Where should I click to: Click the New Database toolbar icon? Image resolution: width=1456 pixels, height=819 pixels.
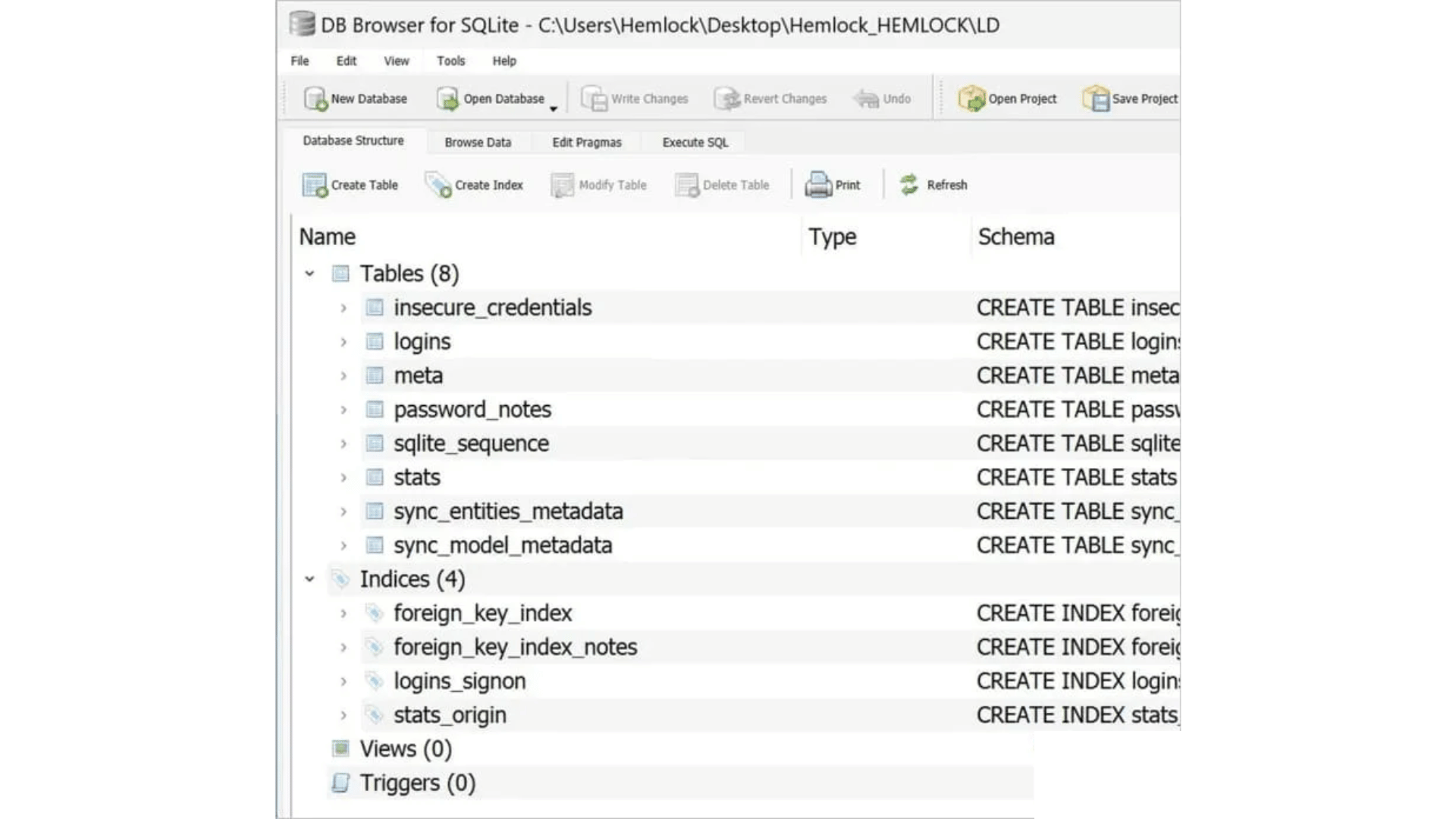coord(315,99)
